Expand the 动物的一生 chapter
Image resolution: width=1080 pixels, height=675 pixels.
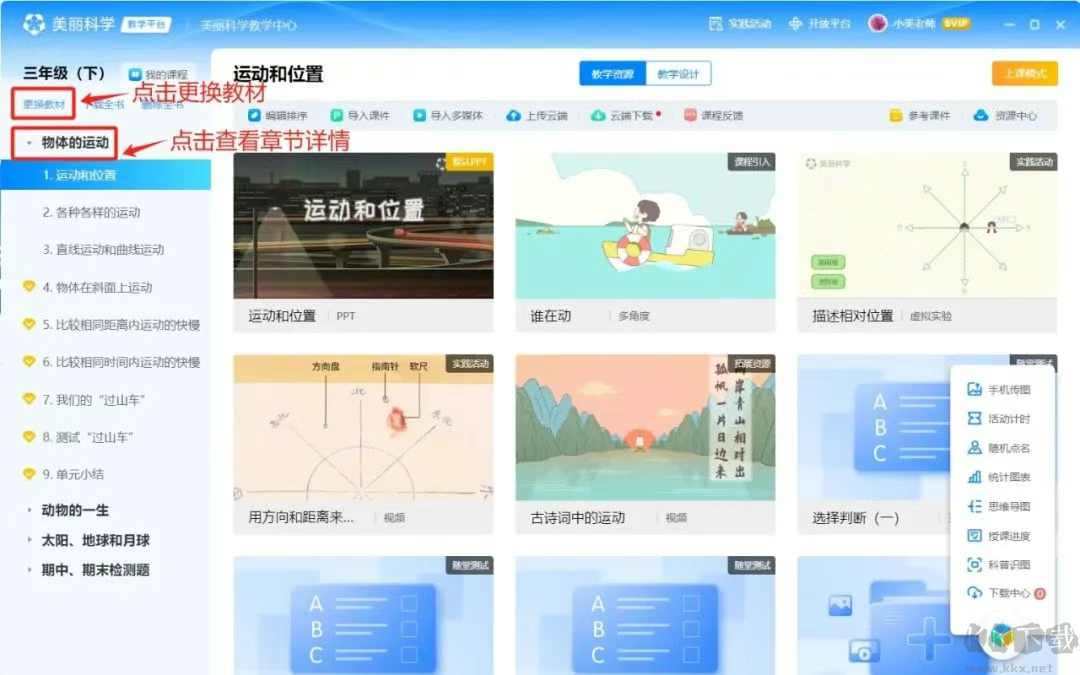pos(29,510)
